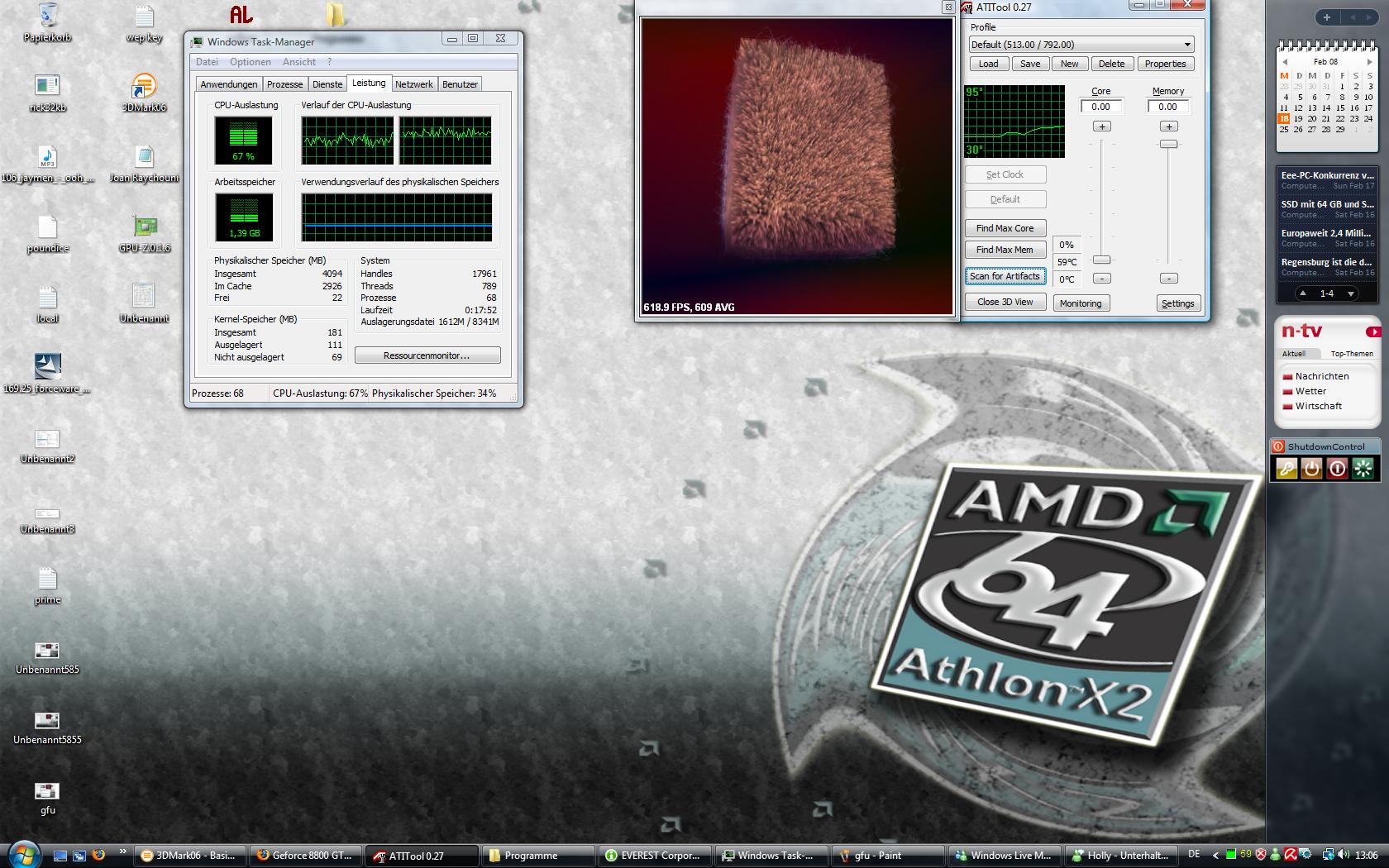
Task: Show next headlines in feed gadget
Action: 1351,293
